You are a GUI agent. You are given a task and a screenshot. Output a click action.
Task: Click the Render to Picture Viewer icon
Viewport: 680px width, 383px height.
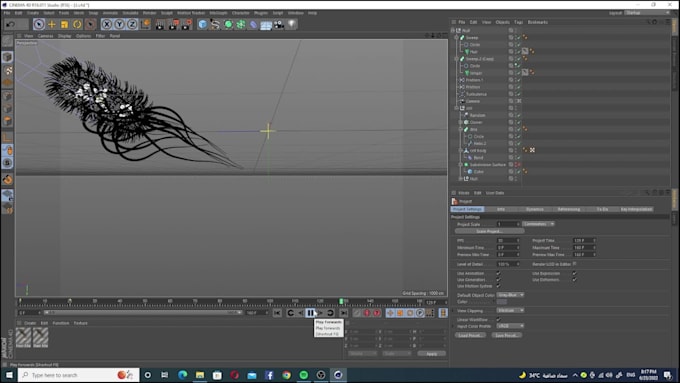click(173, 25)
